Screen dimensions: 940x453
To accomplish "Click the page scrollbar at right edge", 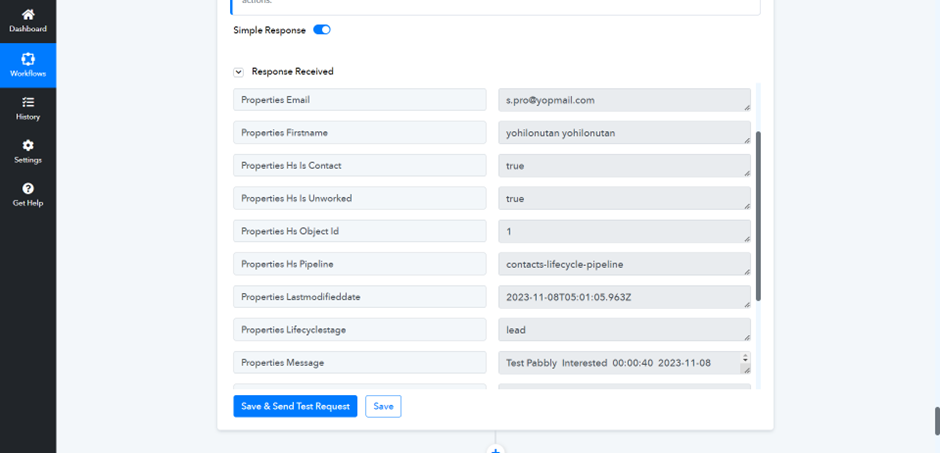I will point(937,420).
